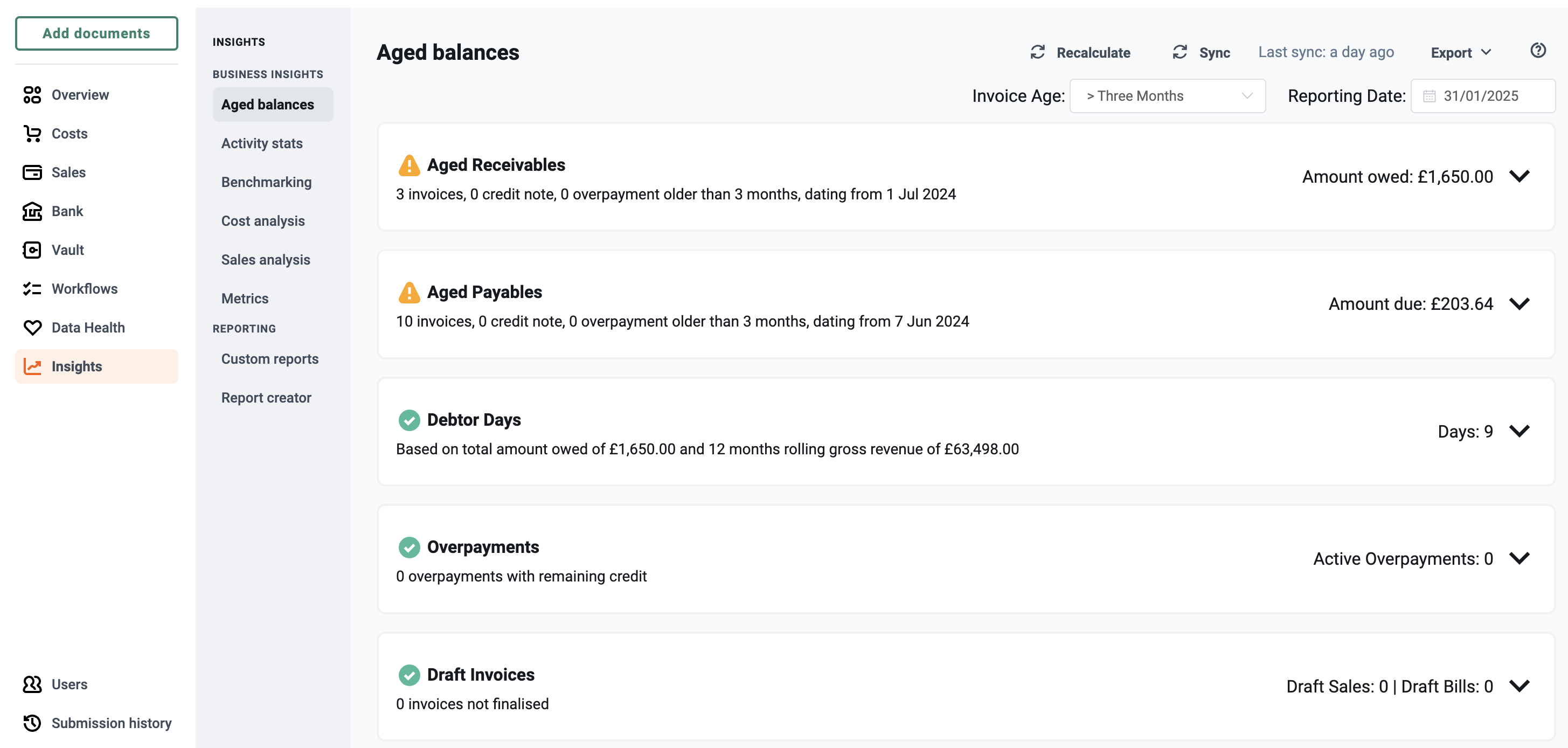Click the Overpayments green check icon
The height and width of the screenshot is (748, 1568).
pyautogui.click(x=409, y=547)
